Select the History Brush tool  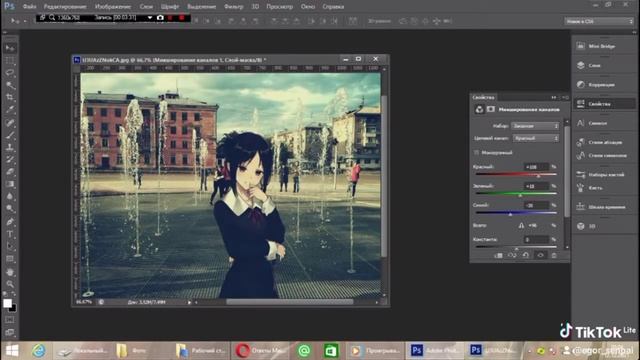click(x=10, y=159)
